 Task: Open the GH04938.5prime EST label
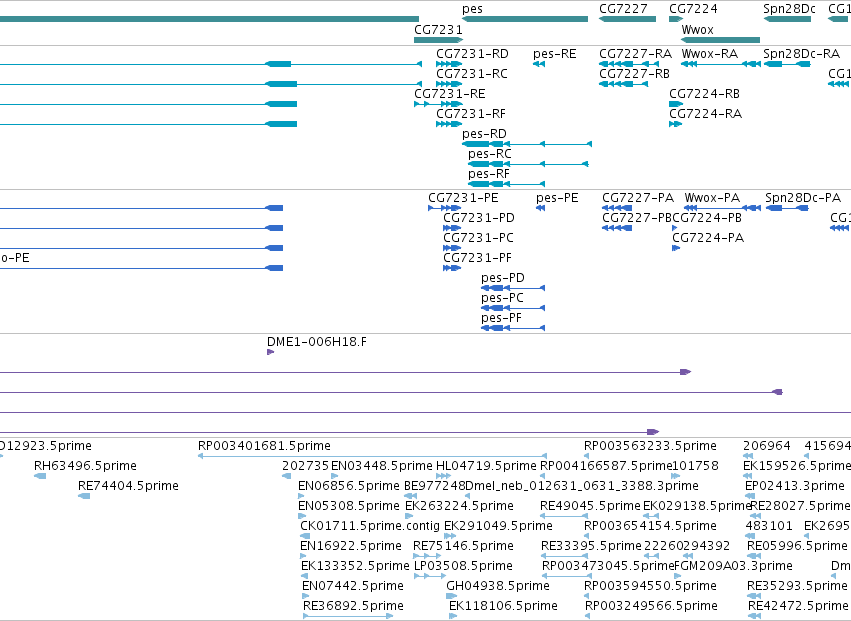point(498,586)
